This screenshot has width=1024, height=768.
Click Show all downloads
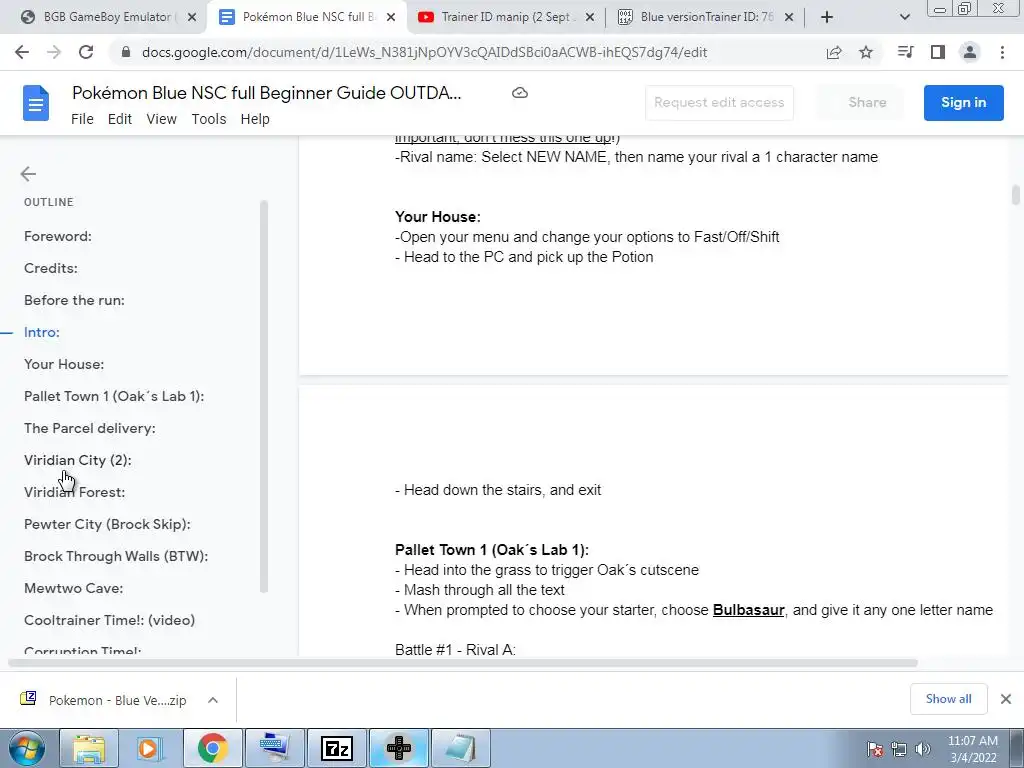[948, 699]
